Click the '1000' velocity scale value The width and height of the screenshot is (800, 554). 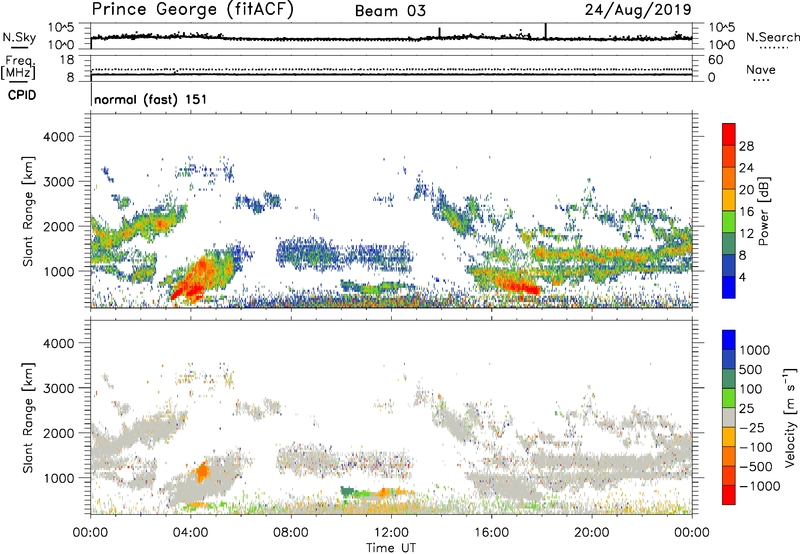755,350
